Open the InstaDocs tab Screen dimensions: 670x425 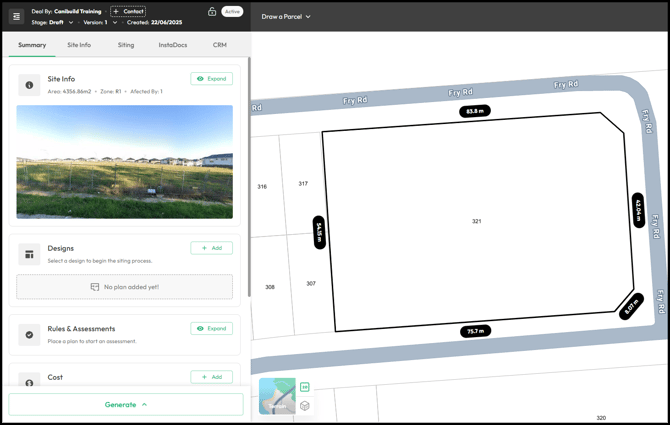[x=172, y=45]
